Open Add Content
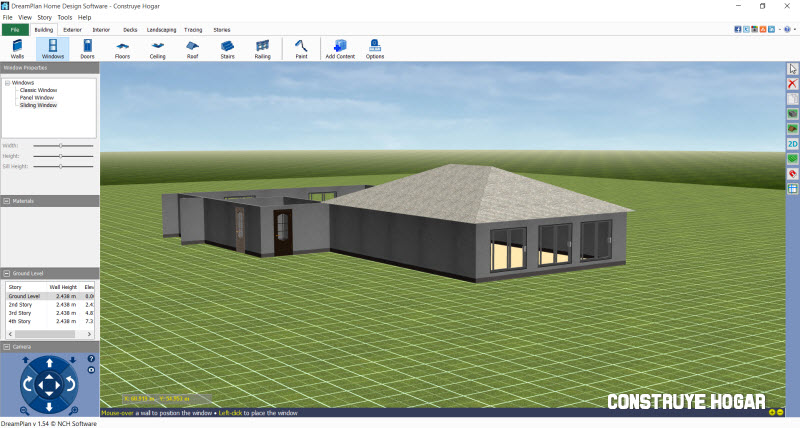Viewport: 800px width, 428px height. click(x=340, y=49)
